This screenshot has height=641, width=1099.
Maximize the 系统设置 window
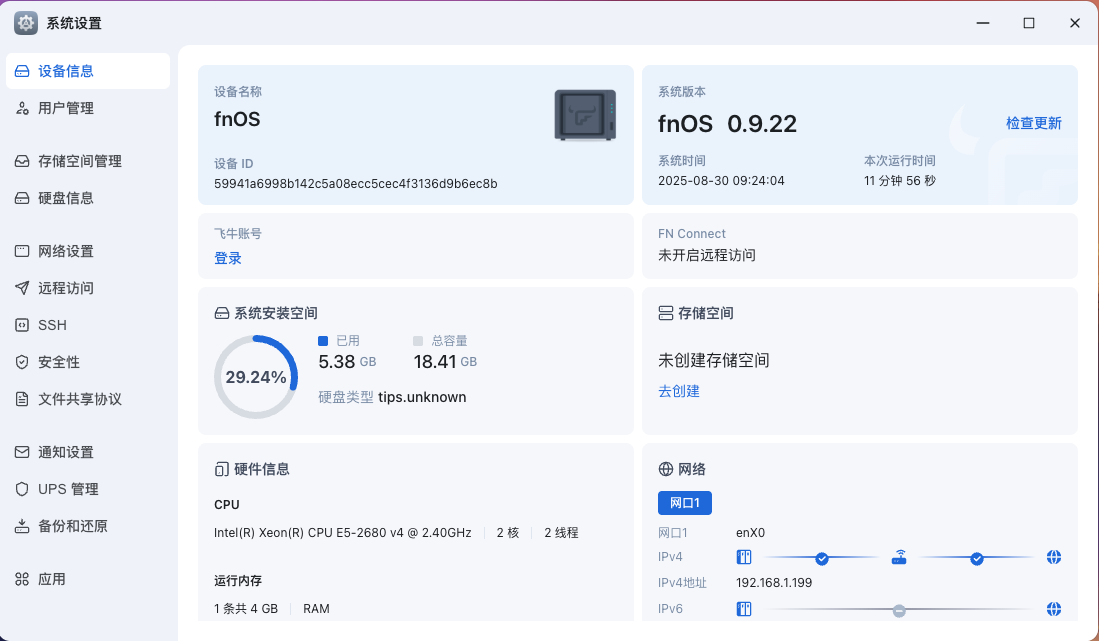pyautogui.click(x=1029, y=23)
